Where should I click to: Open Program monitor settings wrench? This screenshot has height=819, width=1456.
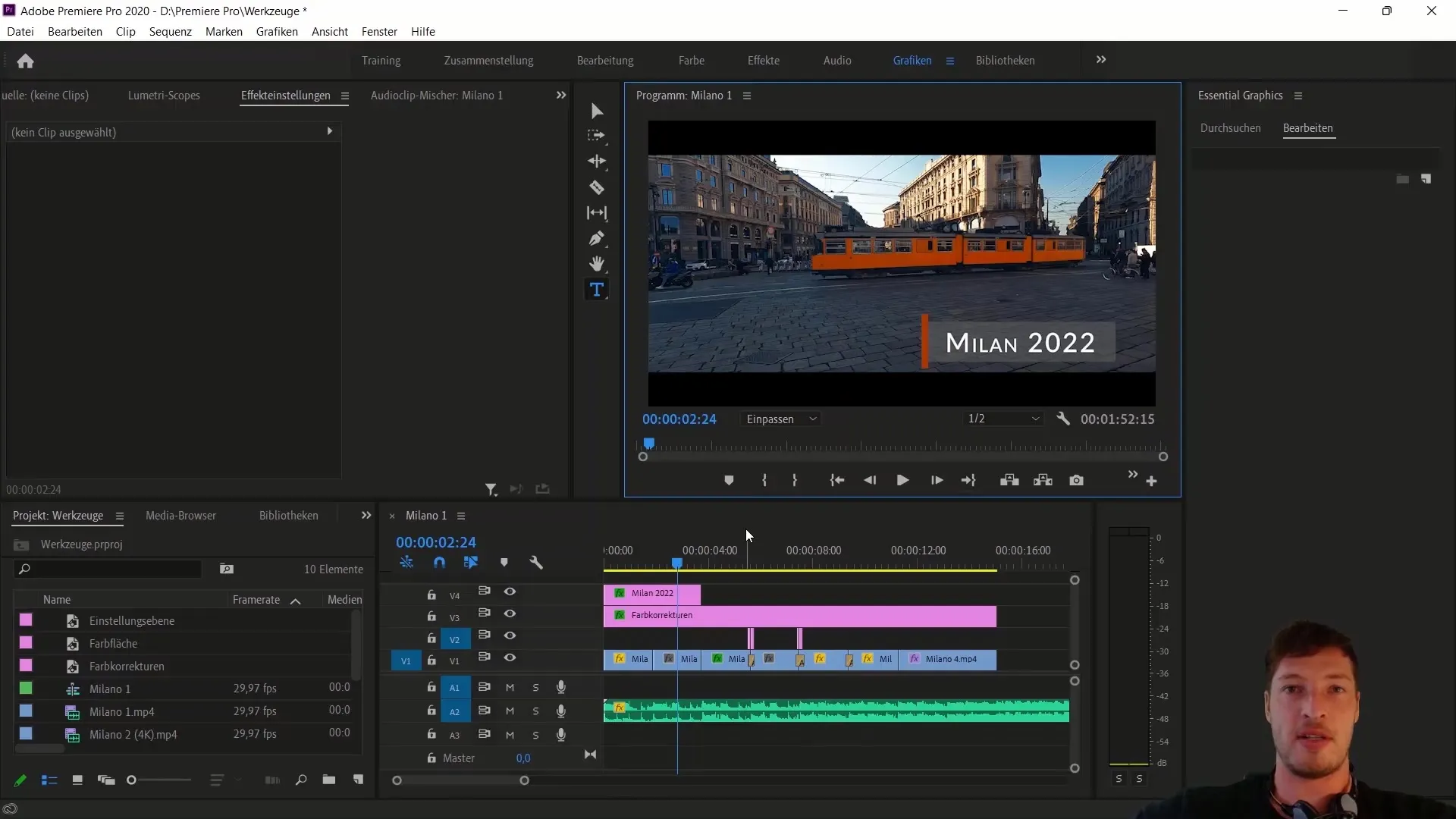pos(1063,419)
